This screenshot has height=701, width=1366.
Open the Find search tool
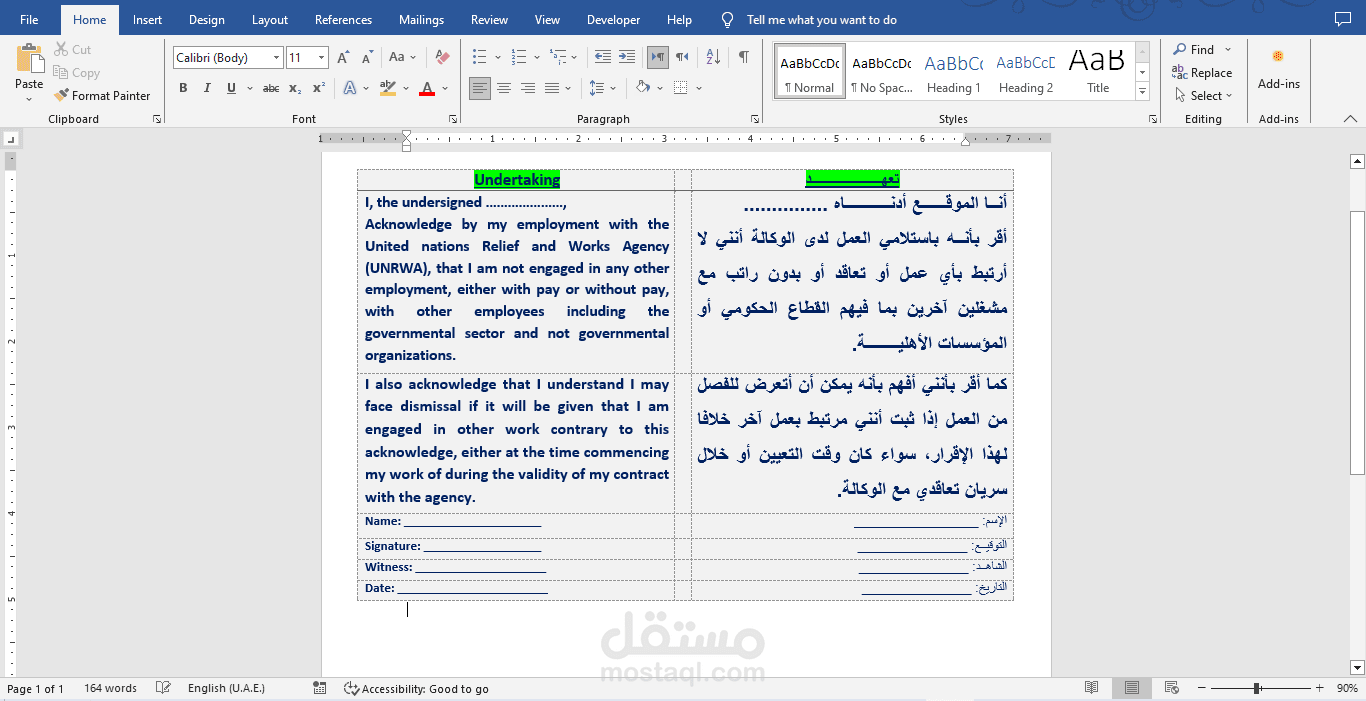tap(1194, 49)
